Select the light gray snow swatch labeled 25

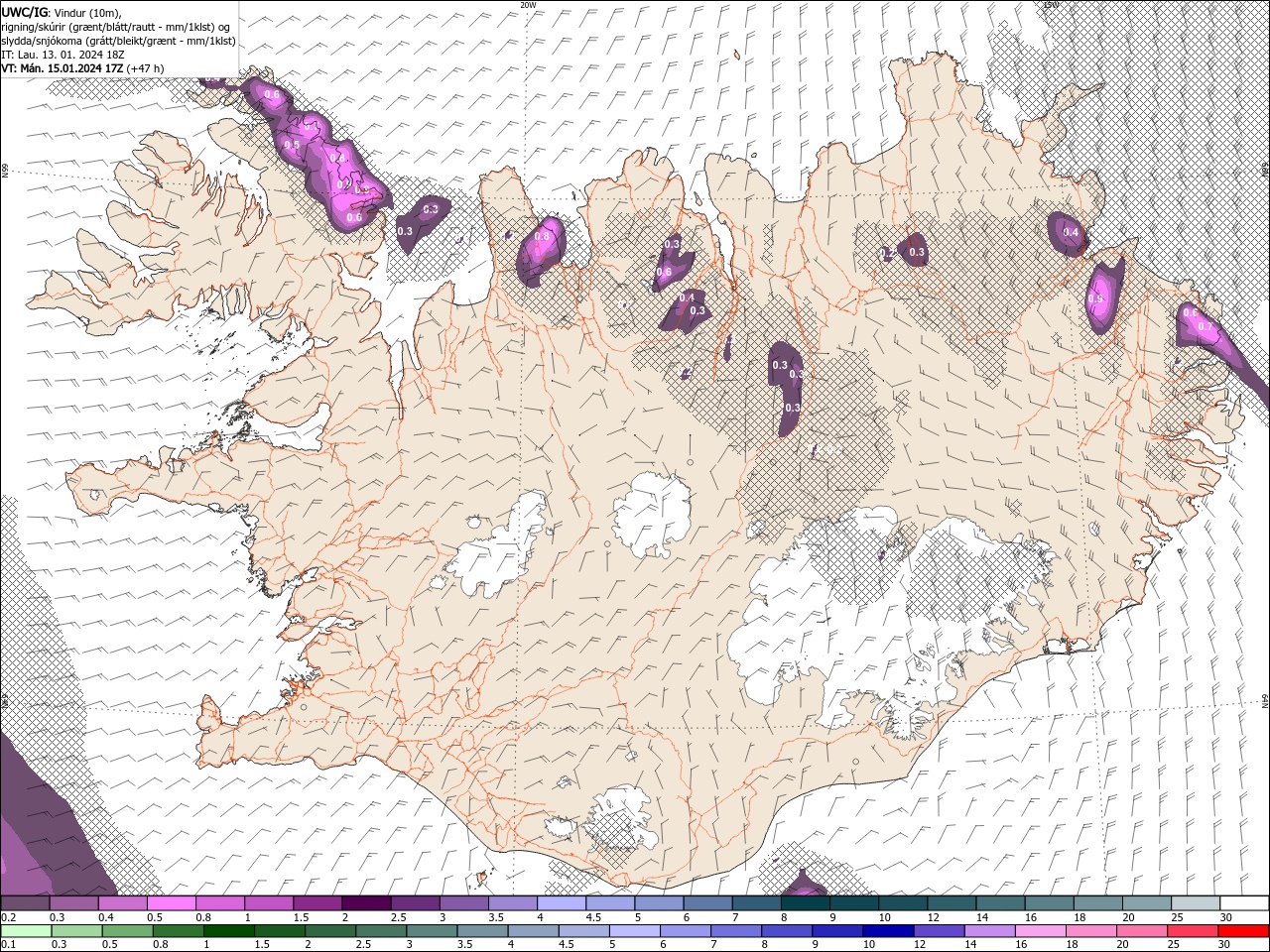[1196, 903]
